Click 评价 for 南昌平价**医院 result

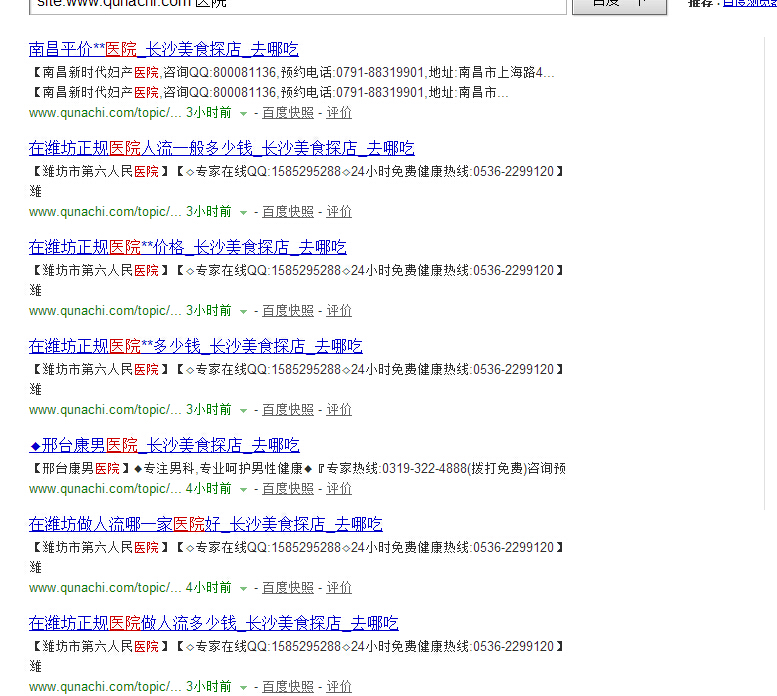[x=339, y=113]
